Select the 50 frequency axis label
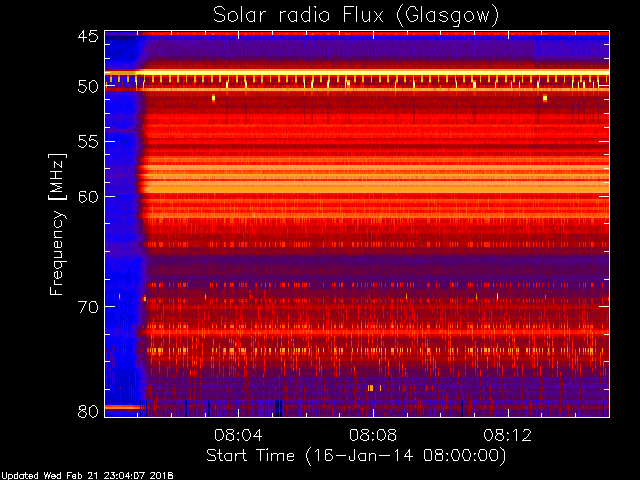 pos(88,87)
